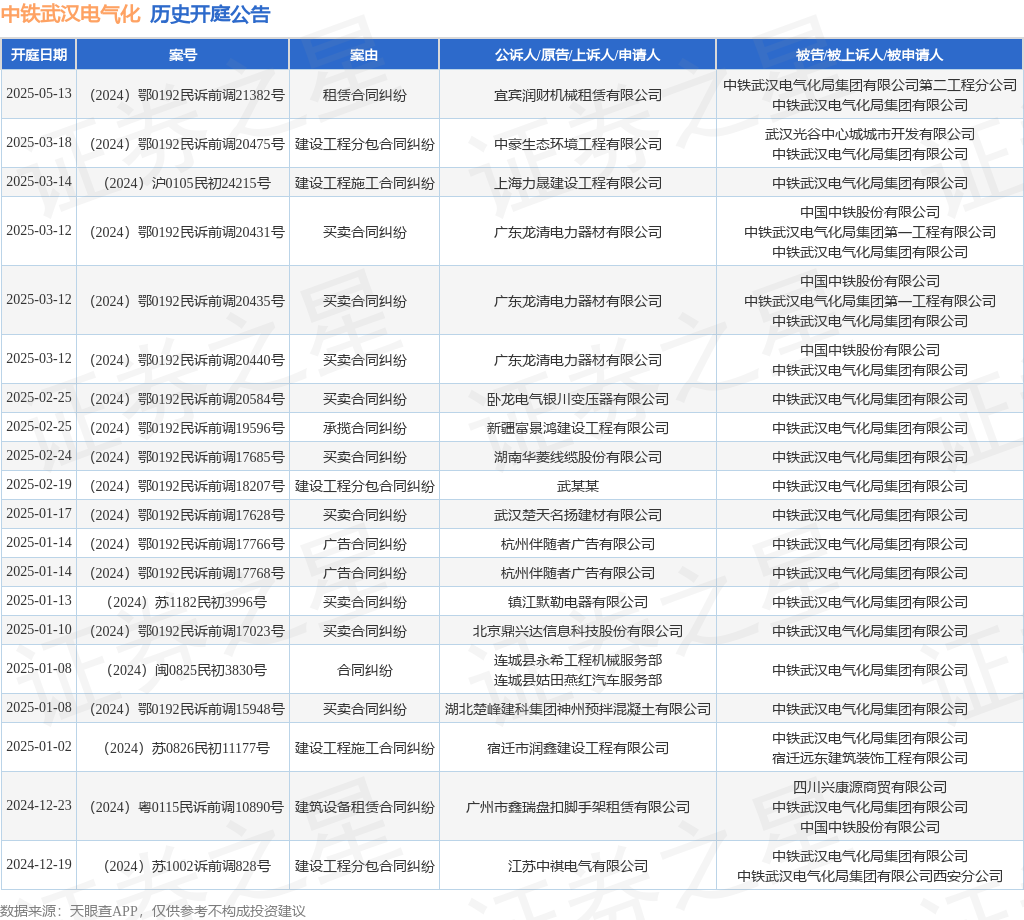
Task: Click defendant 宿迁远东建筑装饰工程有限公司
Action: [870, 759]
